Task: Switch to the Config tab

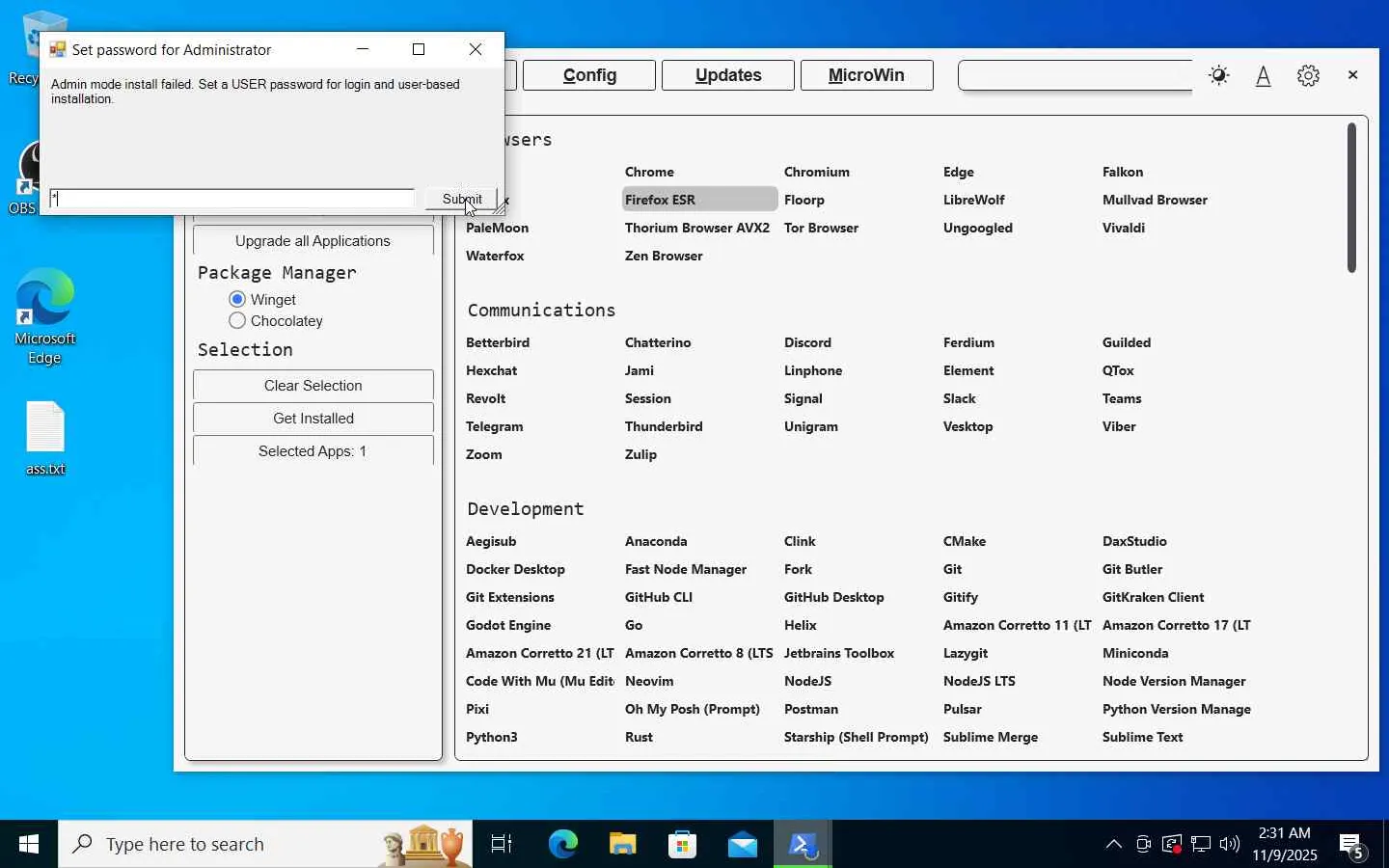Action: click(x=589, y=75)
